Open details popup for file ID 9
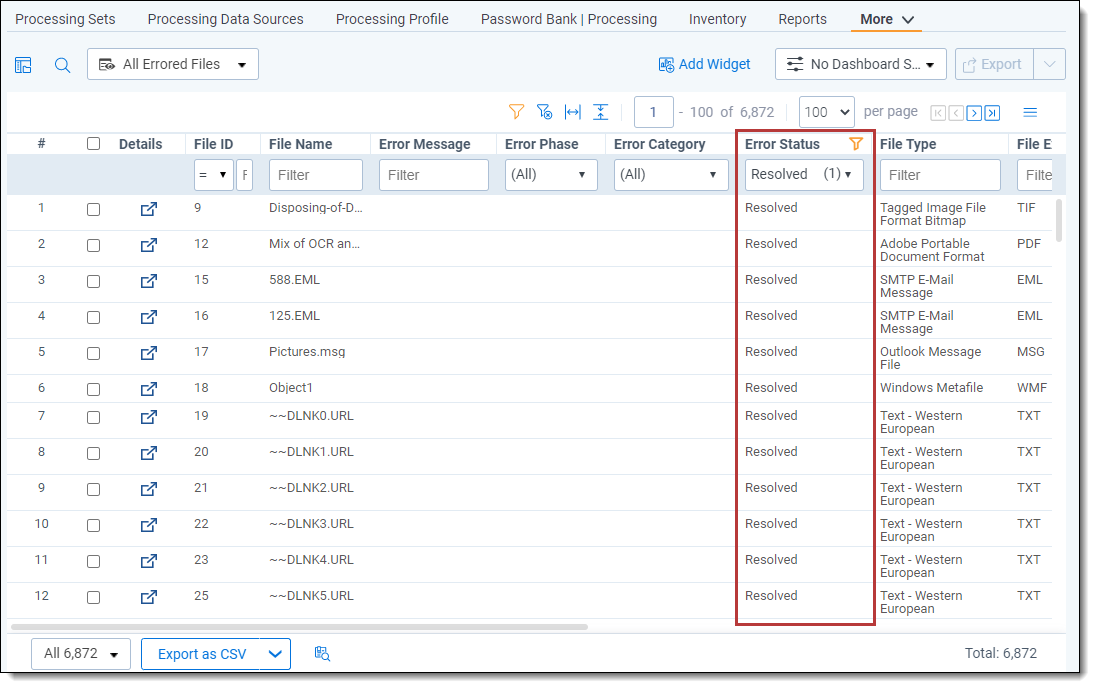This screenshot has width=1095, height=688. tap(148, 209)
